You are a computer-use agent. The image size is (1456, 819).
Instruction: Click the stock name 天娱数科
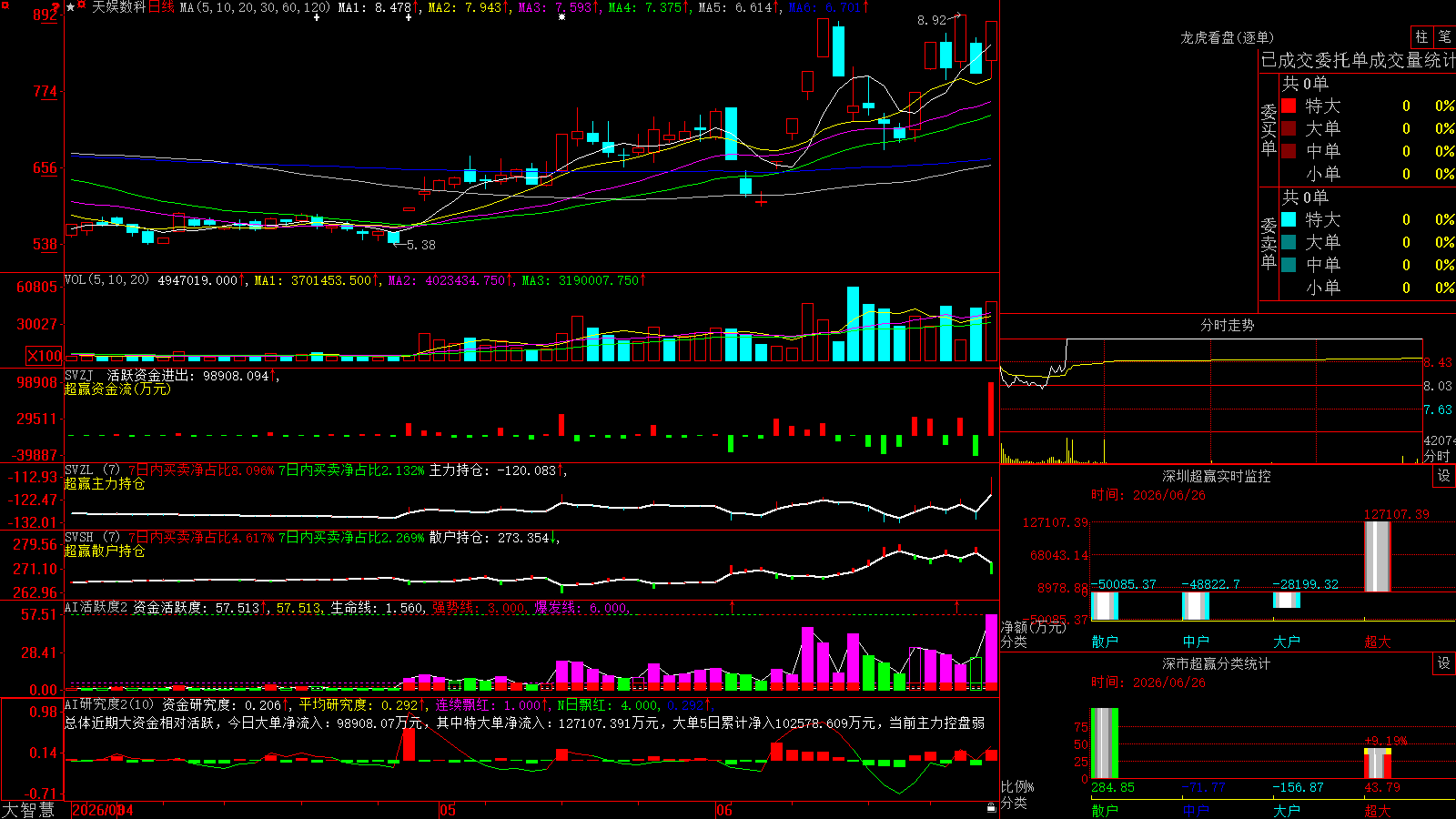[118, 7]
